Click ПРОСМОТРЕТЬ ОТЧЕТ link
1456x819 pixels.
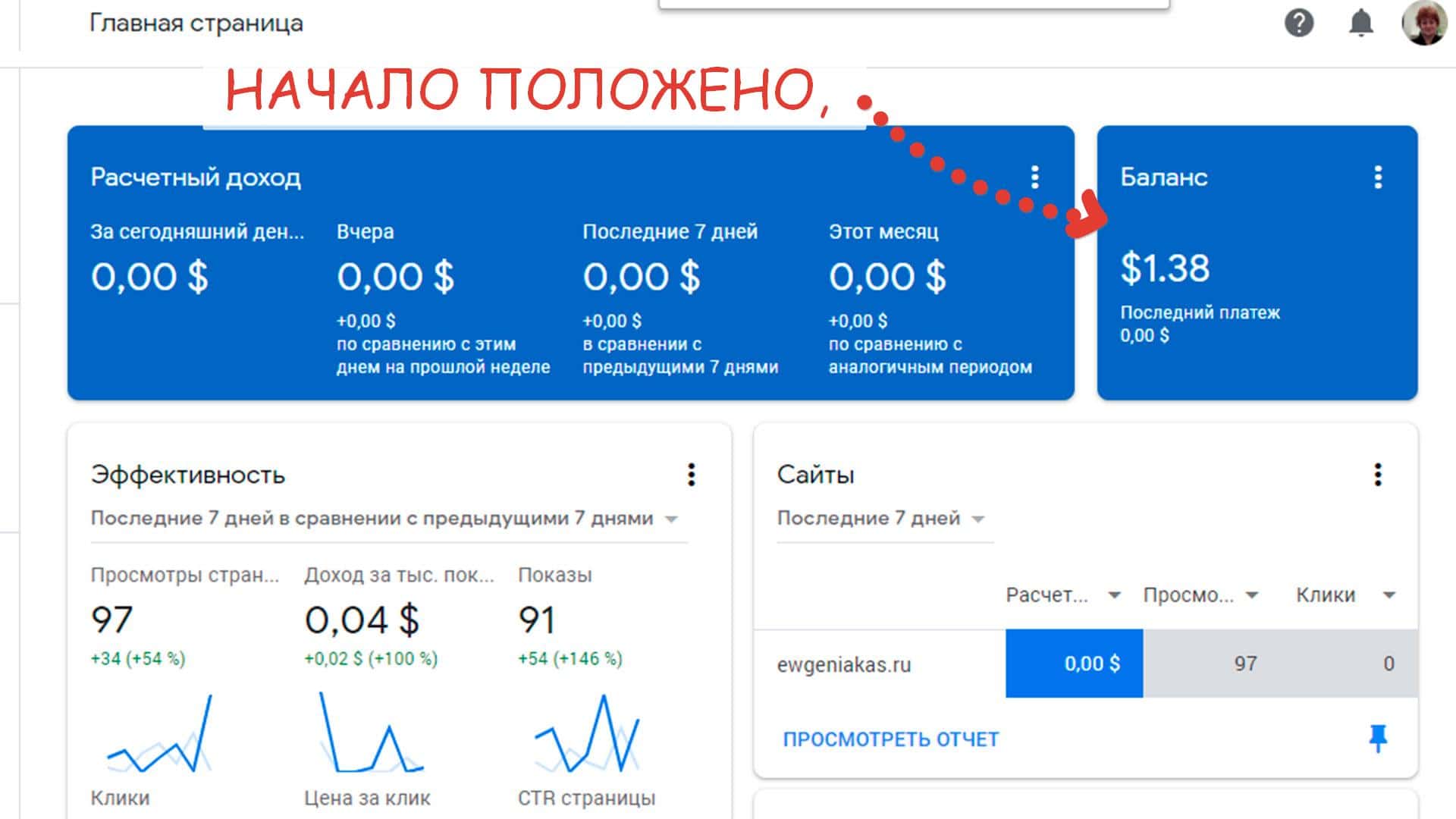pos(890,739)
